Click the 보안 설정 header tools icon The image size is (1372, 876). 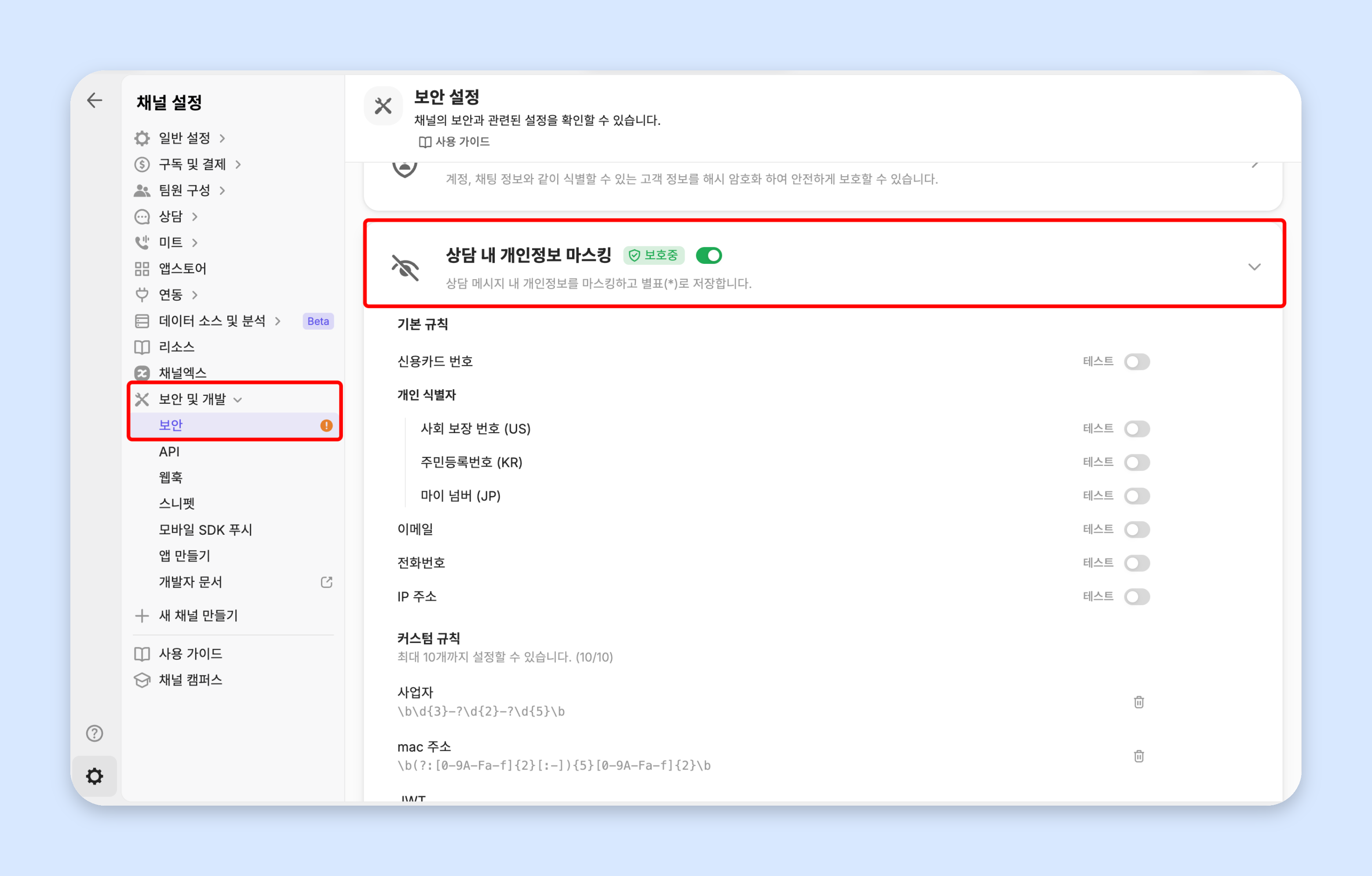tap(383, 106)
